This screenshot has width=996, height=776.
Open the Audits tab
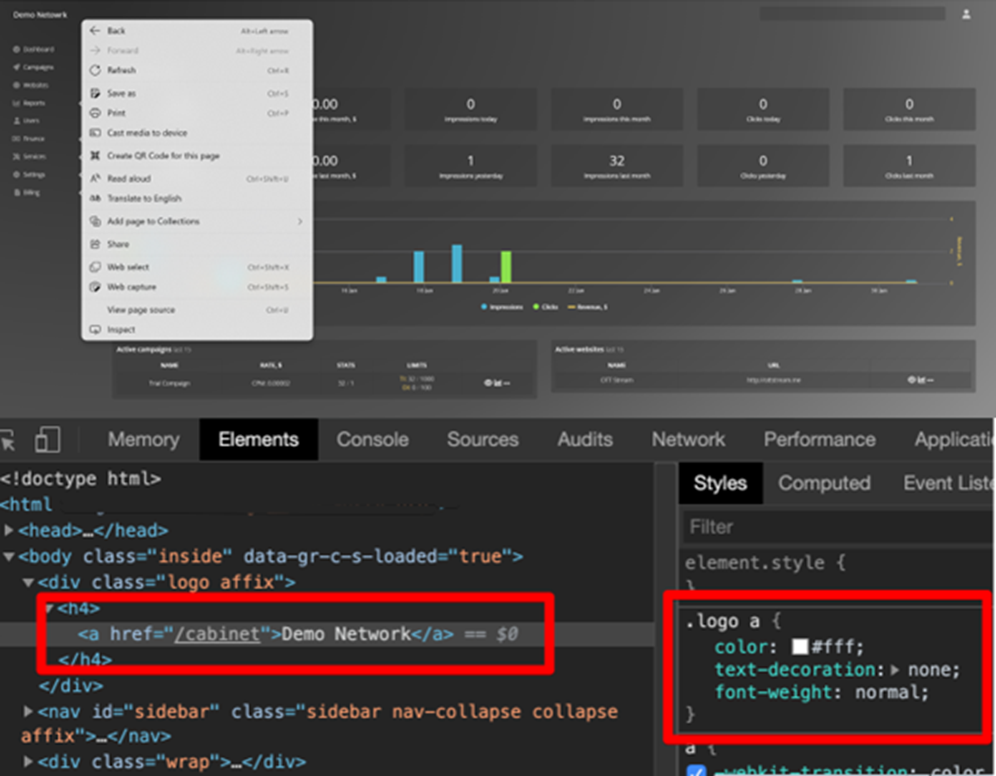tap(585, 439)
